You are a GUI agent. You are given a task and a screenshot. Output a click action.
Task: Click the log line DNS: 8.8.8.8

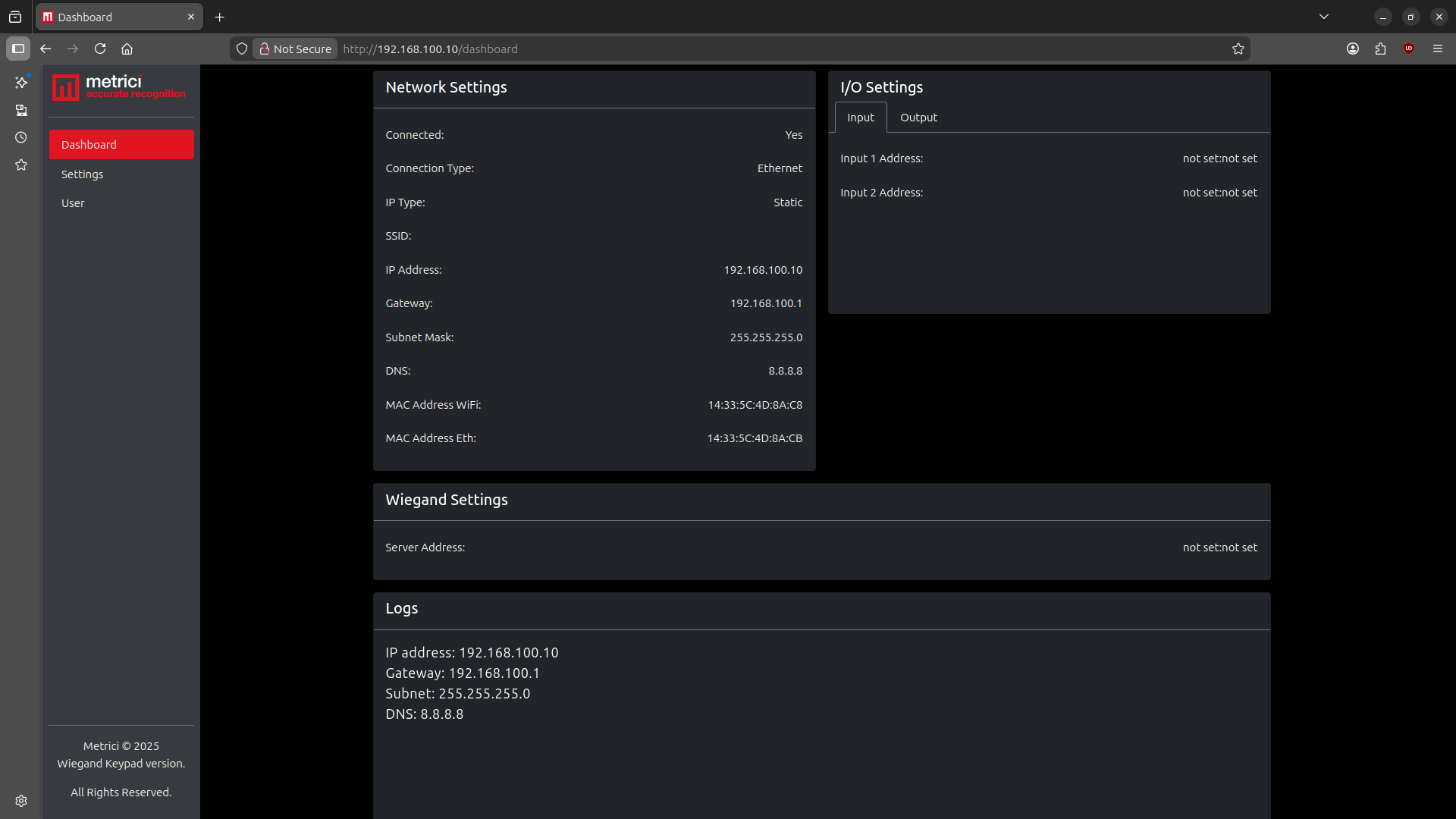point(424,714)
